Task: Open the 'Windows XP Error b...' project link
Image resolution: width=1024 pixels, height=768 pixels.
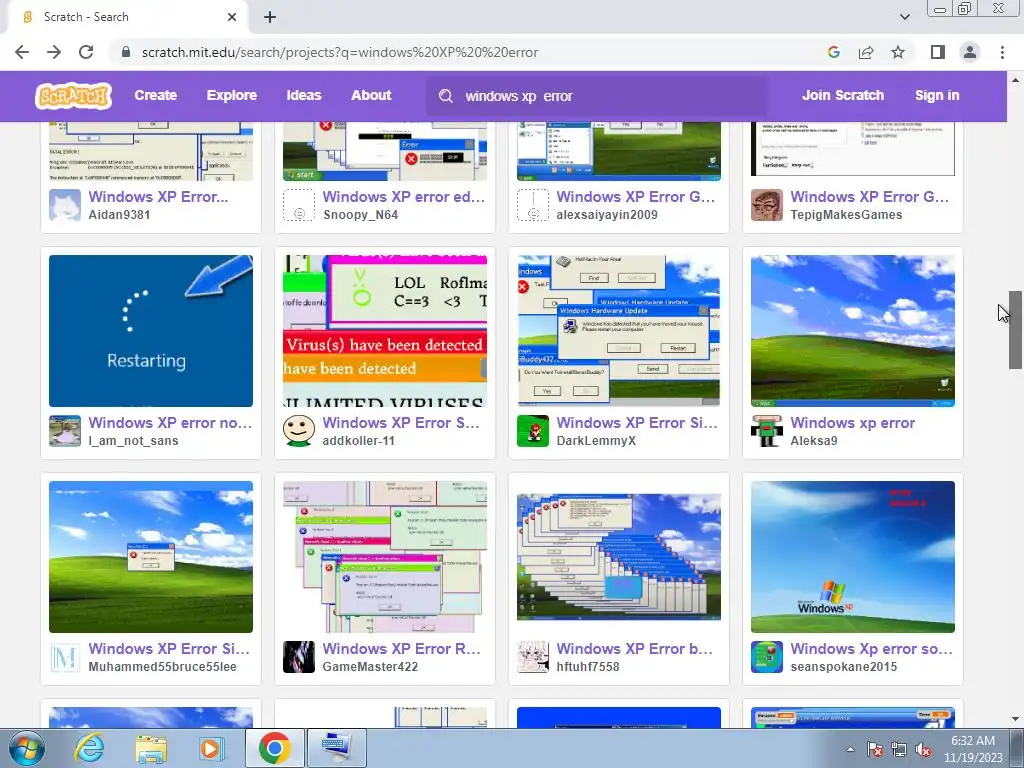Action: click(x=634, y=648)
